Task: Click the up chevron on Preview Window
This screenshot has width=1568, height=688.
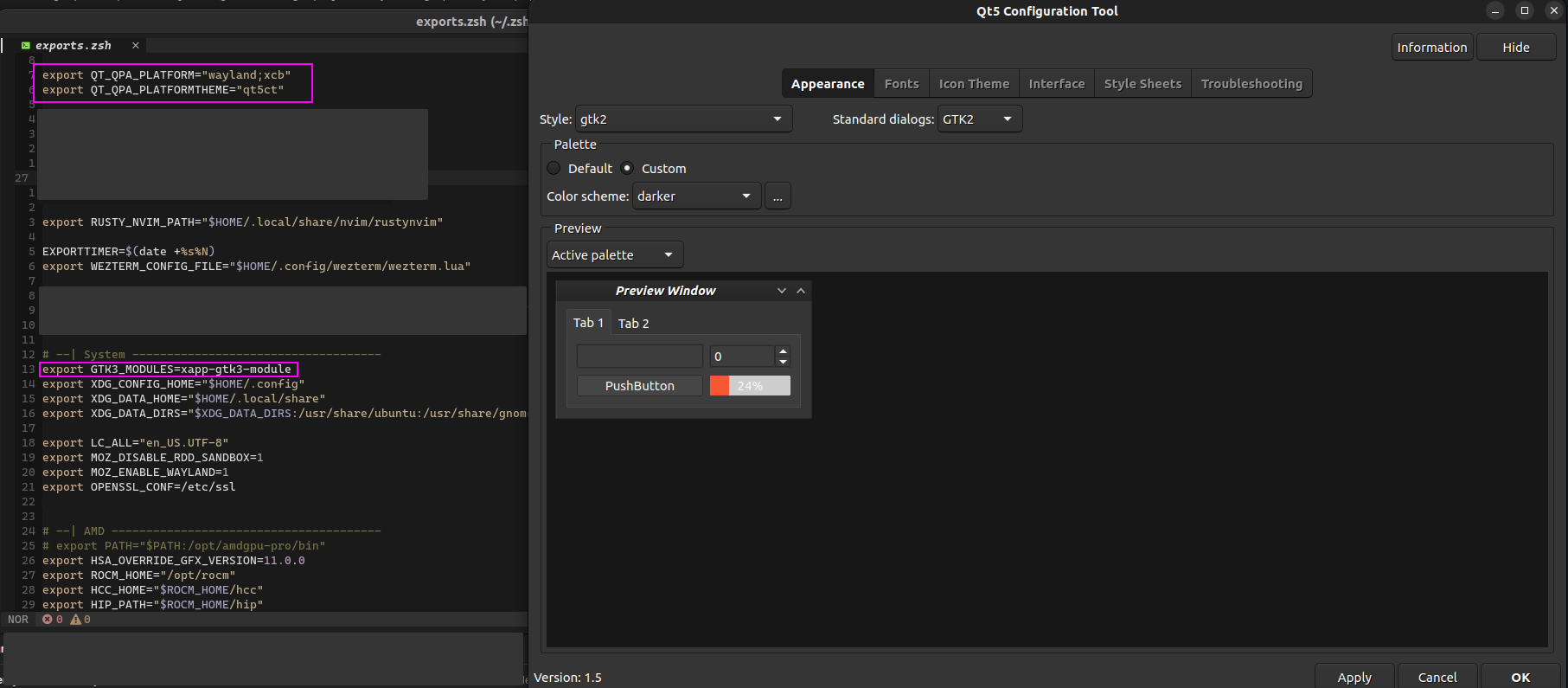Action: [801, 291]
